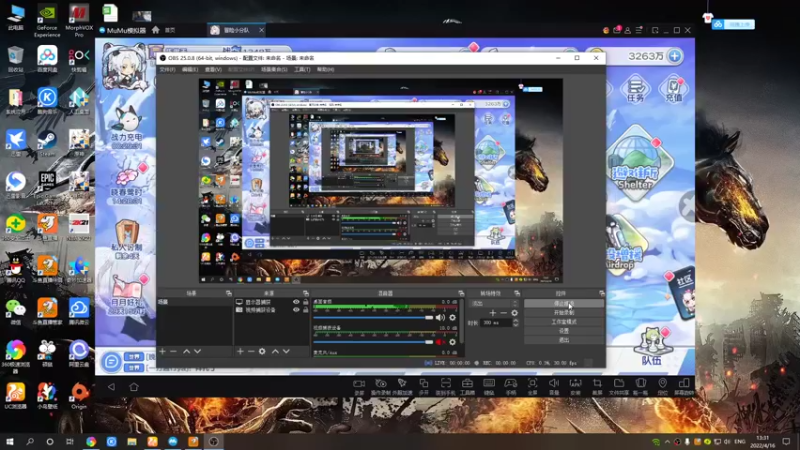
Task: Remove selected scene with minus icon
Action: tap(173, 352)
